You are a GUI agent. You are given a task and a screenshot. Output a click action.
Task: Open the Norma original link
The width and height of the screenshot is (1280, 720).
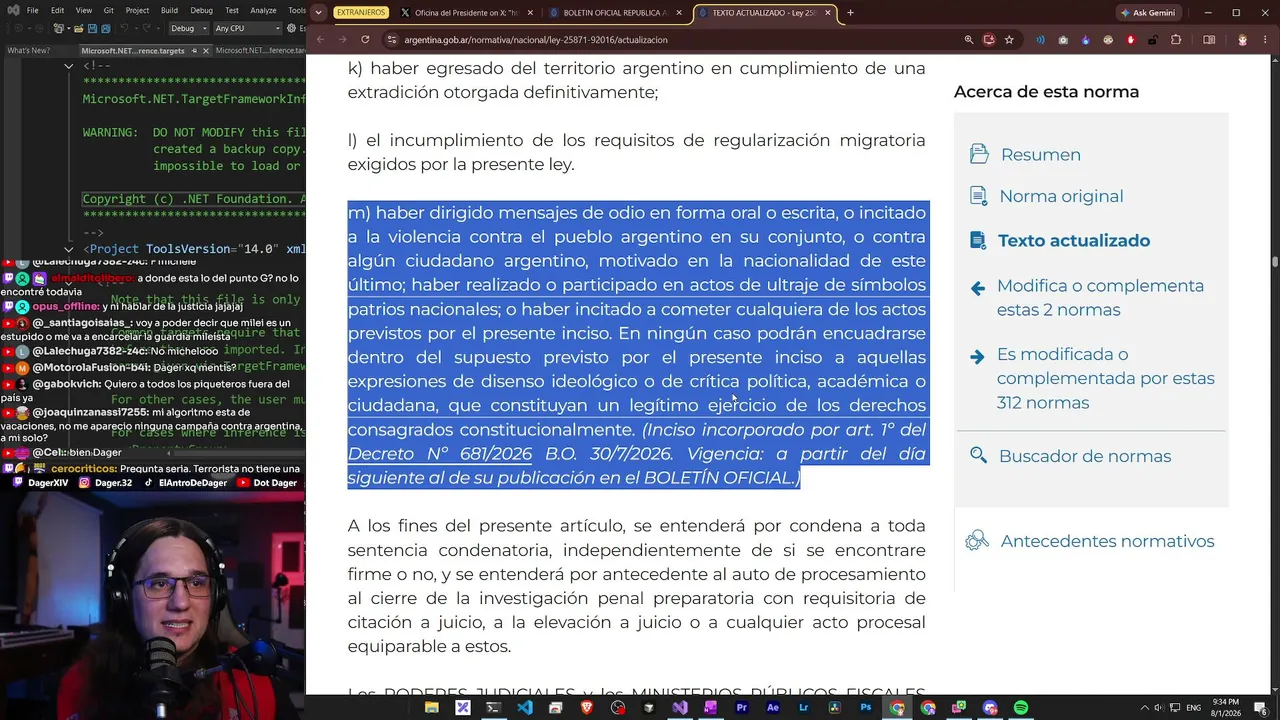(1061, 196)
